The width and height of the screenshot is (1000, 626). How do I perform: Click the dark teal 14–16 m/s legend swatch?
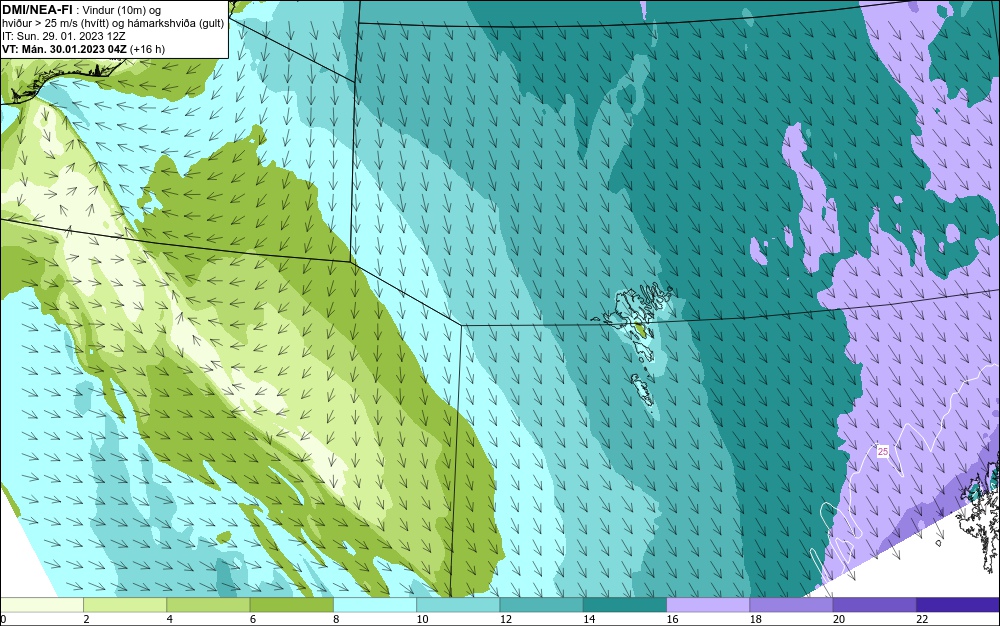[625, 605]
